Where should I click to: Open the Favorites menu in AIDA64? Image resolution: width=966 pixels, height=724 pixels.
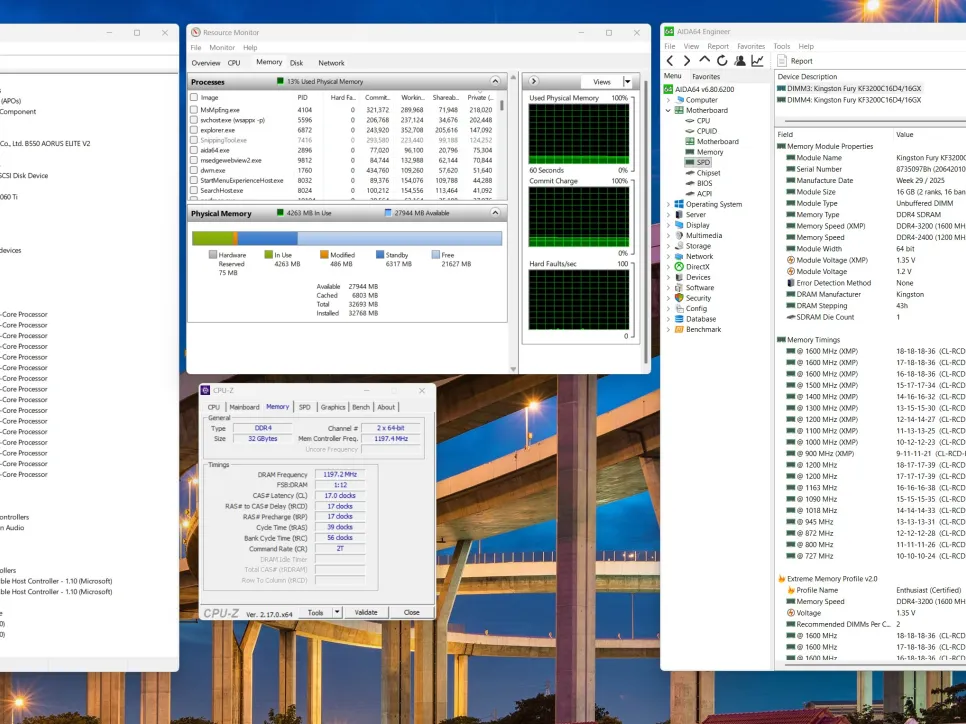tap(750, 46)
